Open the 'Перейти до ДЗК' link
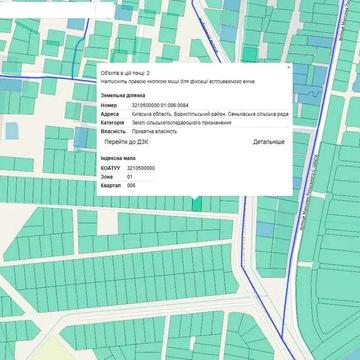 click(126, 142)
